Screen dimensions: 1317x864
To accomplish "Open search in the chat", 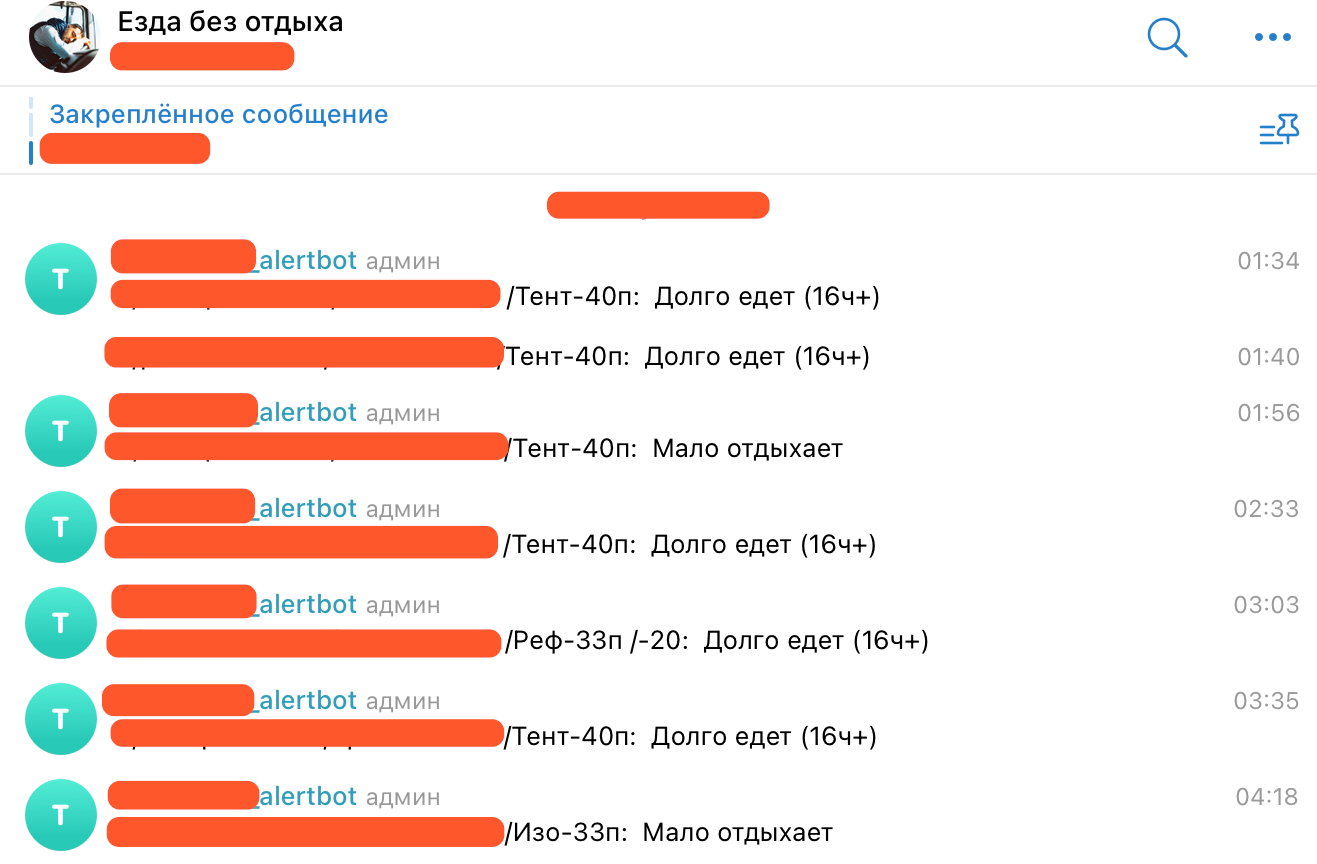I will pos(1166,38).
